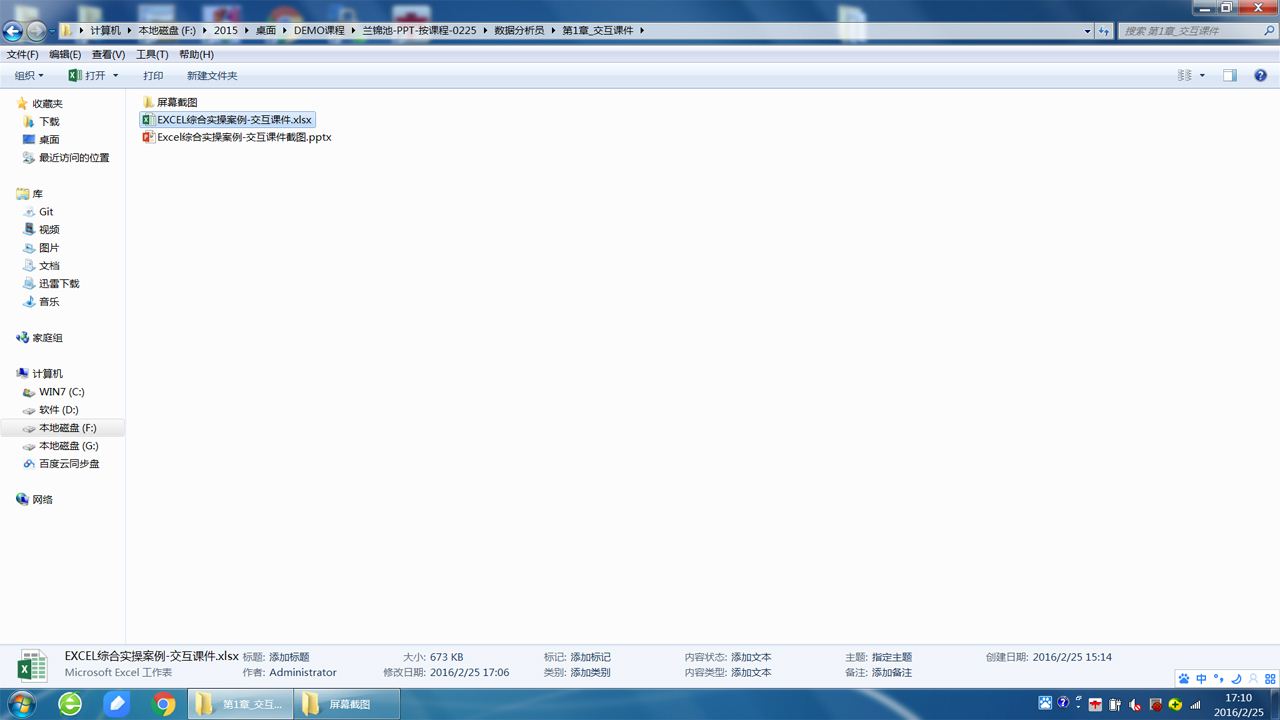Open the Windows Start menu

pos(20,704)
